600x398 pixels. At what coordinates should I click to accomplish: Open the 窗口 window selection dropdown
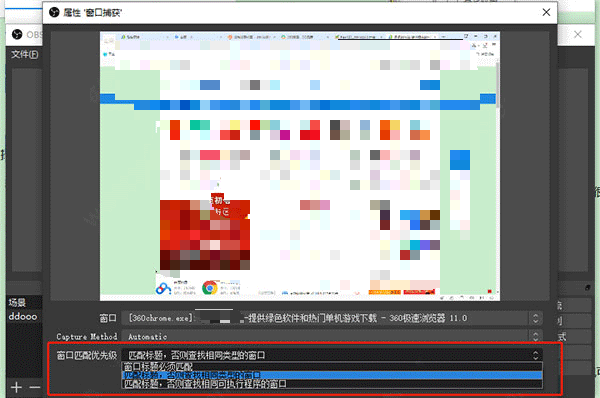tap(331, 318)
